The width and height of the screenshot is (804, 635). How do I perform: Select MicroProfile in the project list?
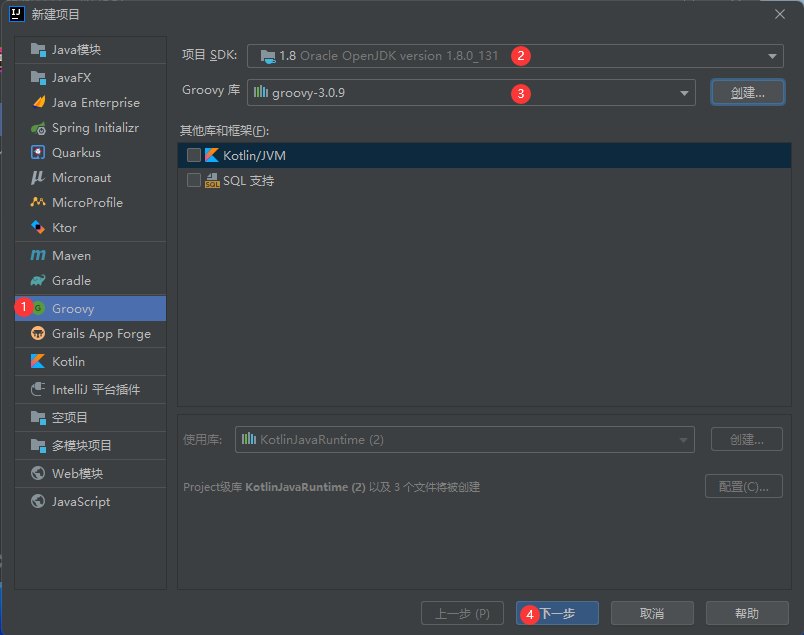(90, 203)
